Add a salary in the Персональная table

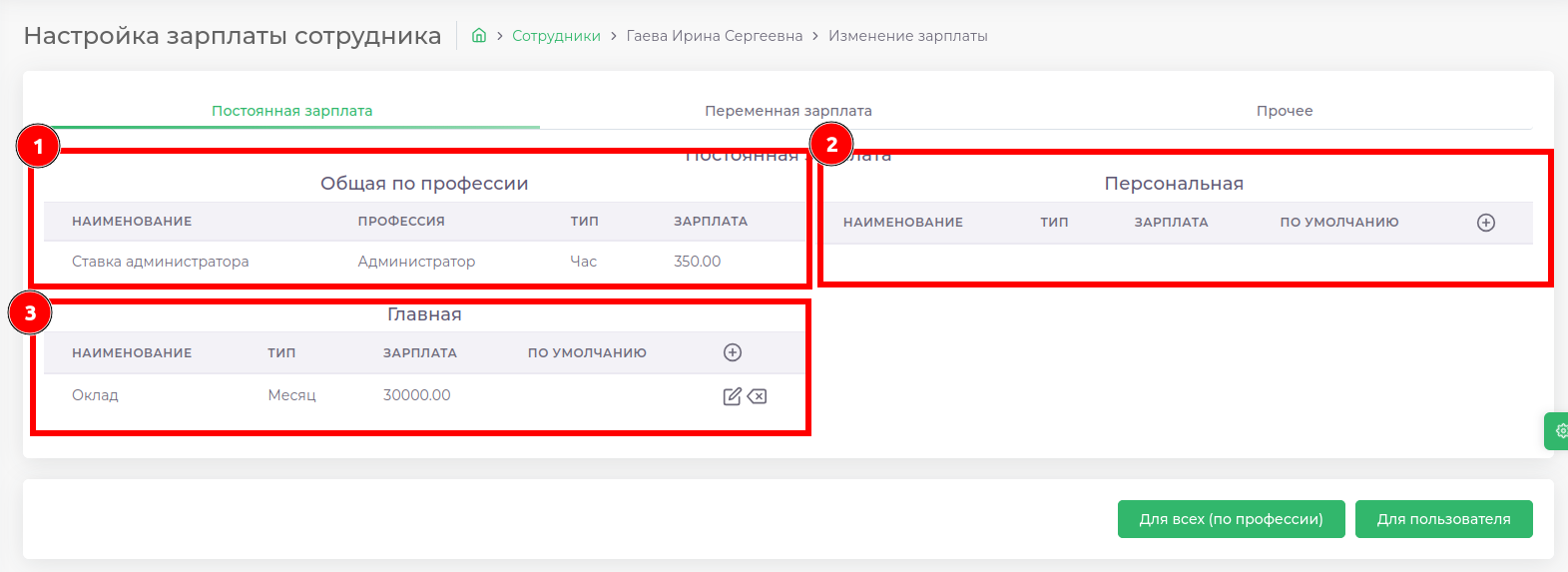pyautogui.click(x=1485, y=223)
